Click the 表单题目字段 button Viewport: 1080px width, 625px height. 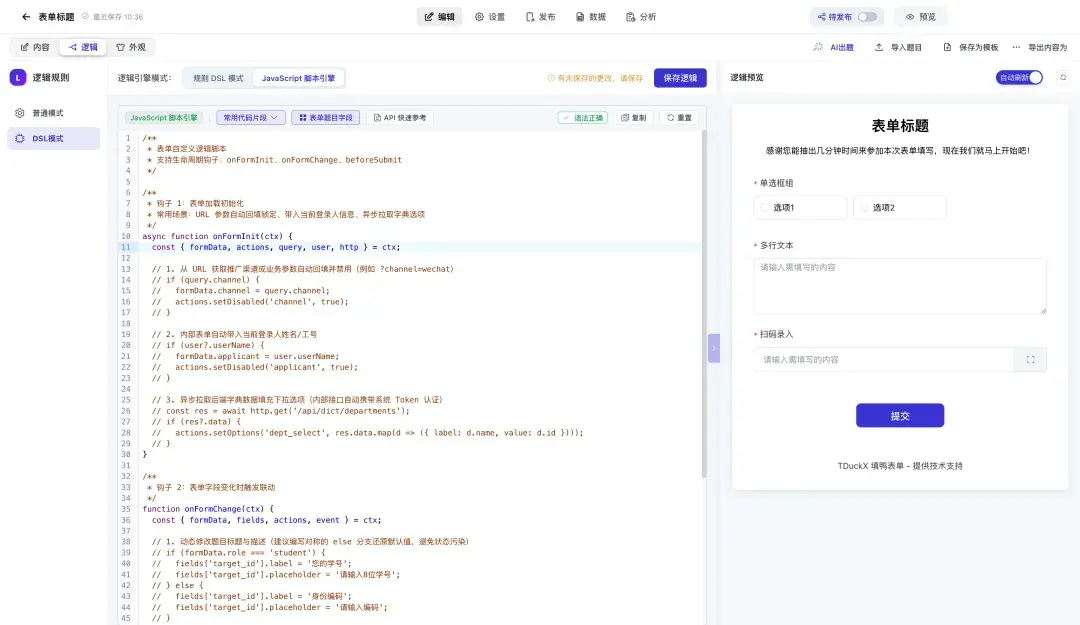coord(326,118)
